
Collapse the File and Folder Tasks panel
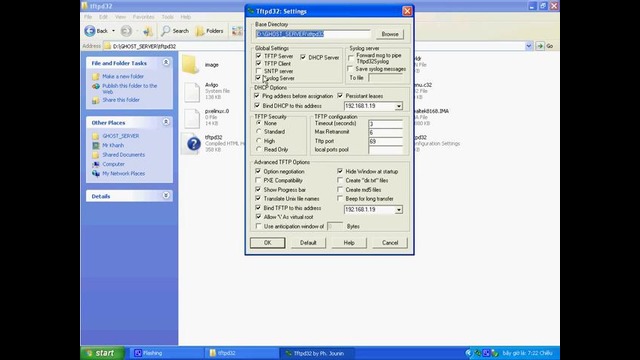pos(166,62)
